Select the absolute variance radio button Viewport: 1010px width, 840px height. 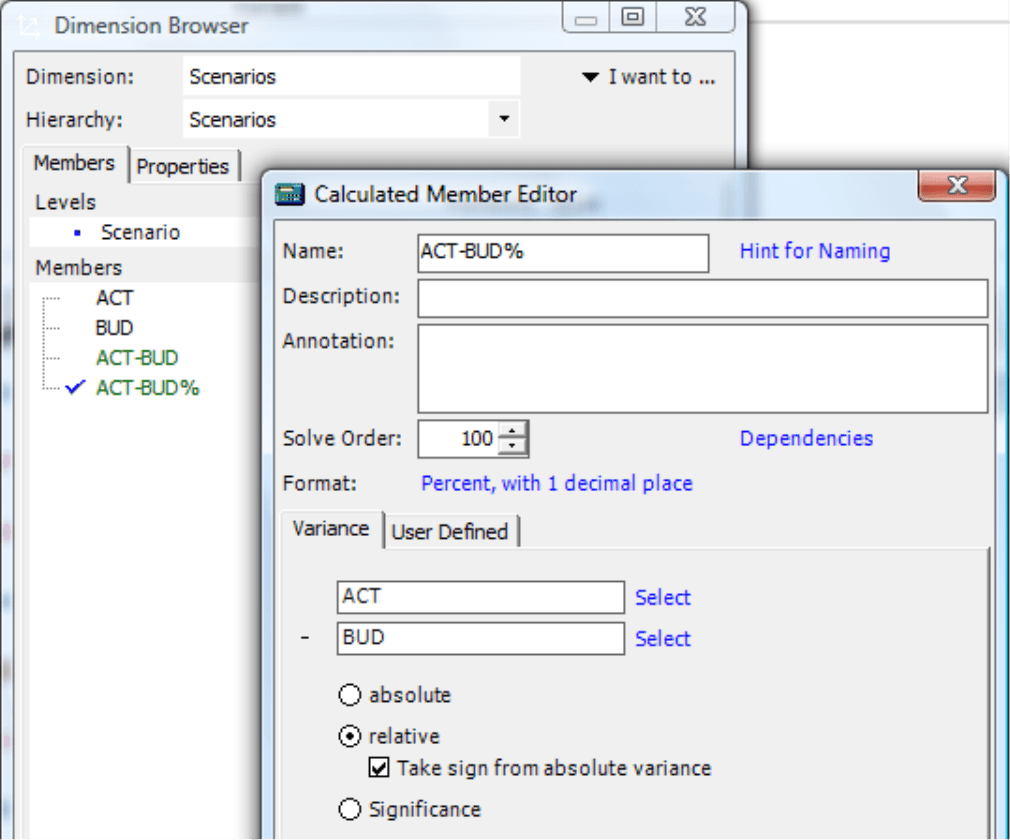point(349,695)
